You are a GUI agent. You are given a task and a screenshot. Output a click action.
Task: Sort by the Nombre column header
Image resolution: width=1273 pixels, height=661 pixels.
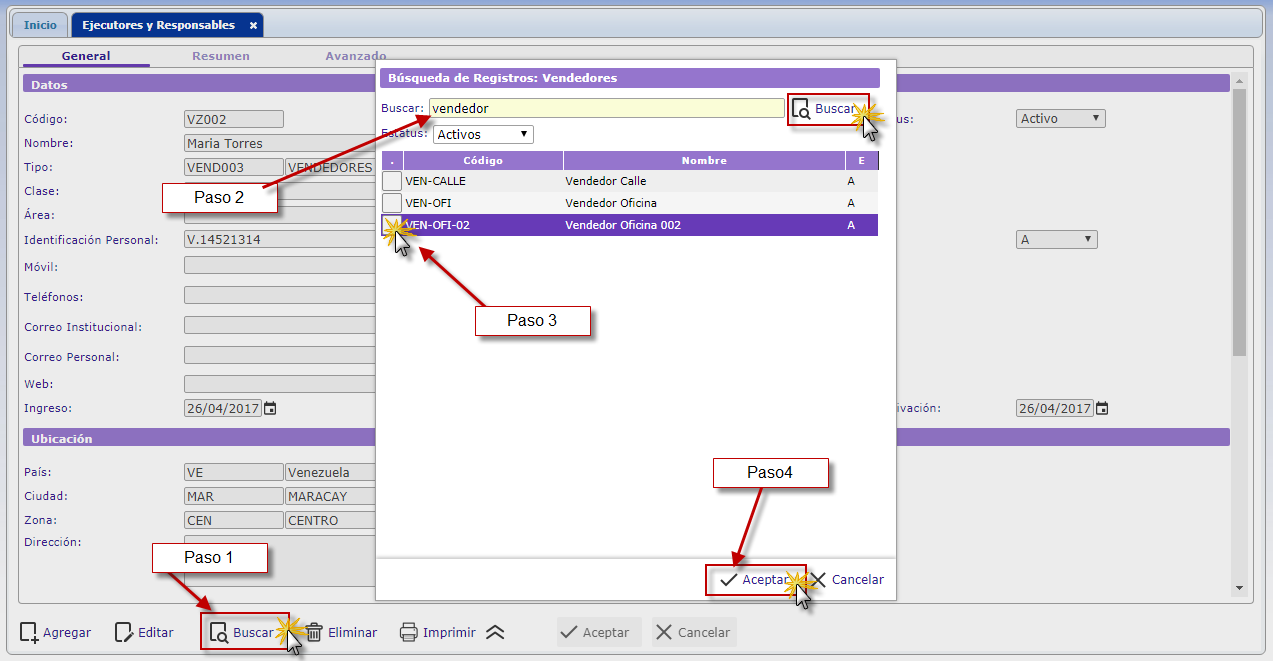(704, 160)
